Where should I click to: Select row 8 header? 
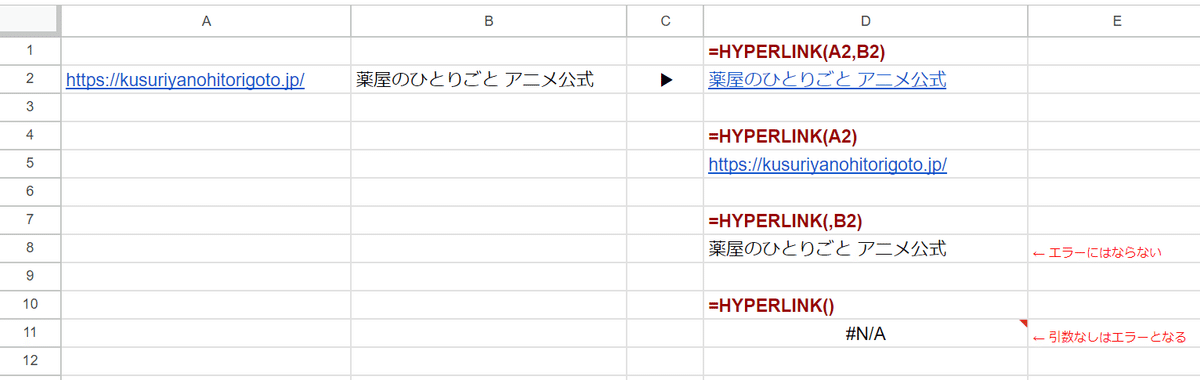point(31,249)
